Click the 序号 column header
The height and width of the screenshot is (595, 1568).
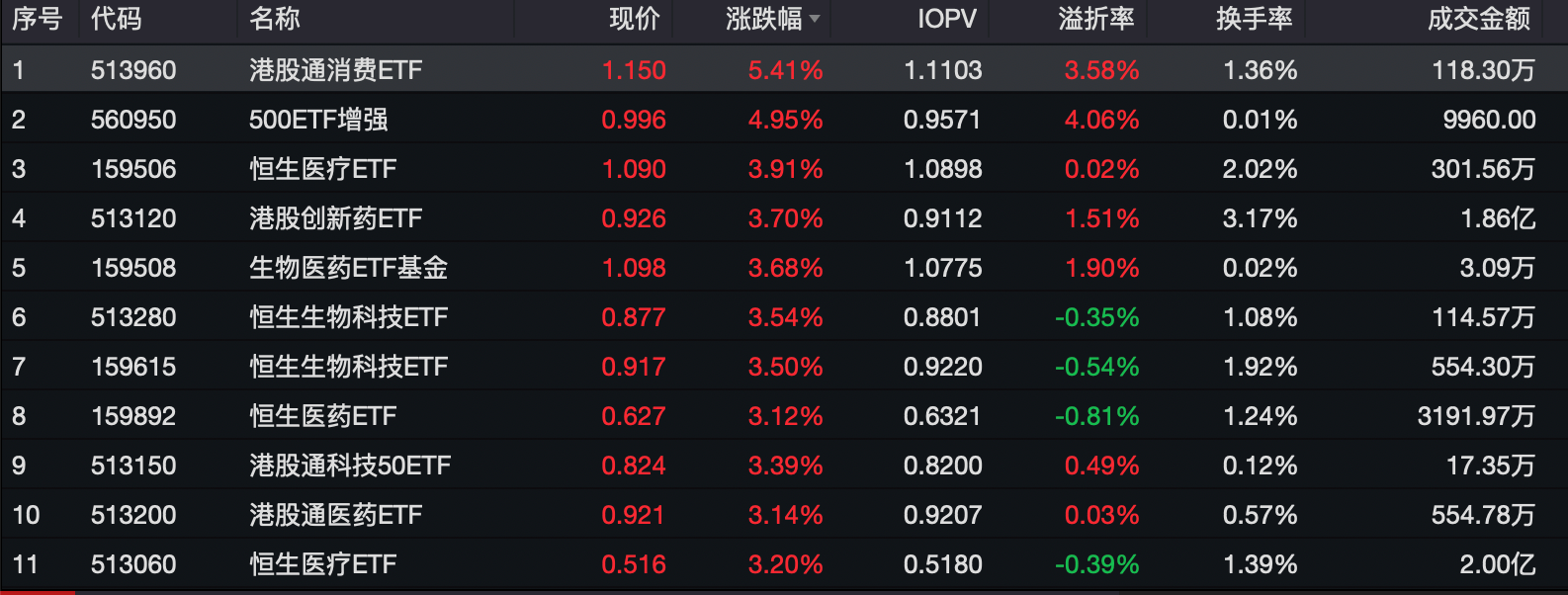37,19
